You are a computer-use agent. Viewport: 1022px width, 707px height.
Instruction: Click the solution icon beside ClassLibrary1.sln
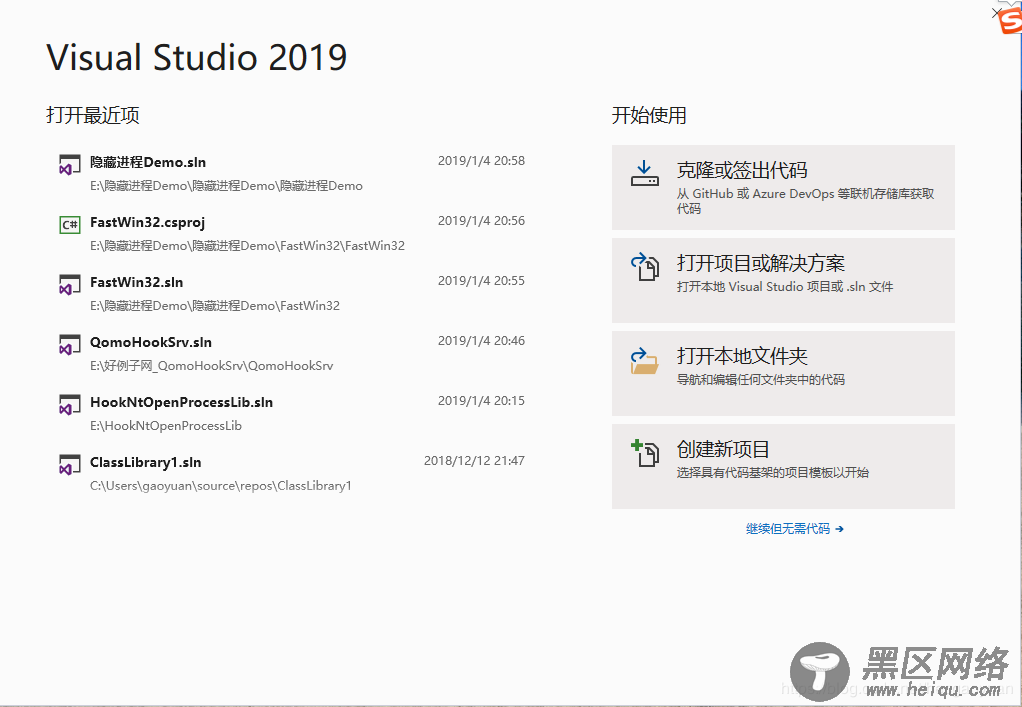(x=70, y=465)
